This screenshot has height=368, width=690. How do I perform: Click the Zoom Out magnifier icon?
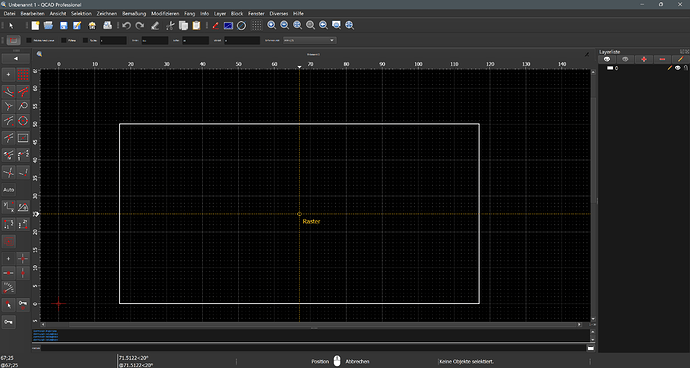pos(285,26)
